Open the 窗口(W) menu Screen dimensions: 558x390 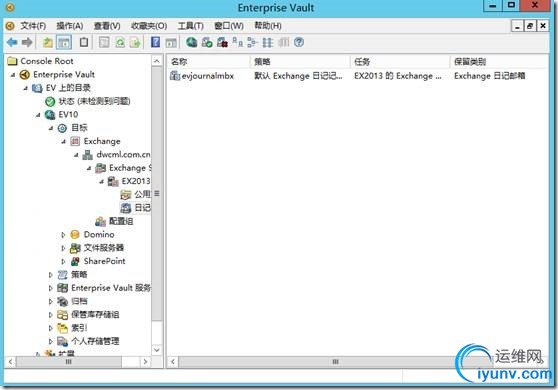pyautogui.click(x=229, y=26)
